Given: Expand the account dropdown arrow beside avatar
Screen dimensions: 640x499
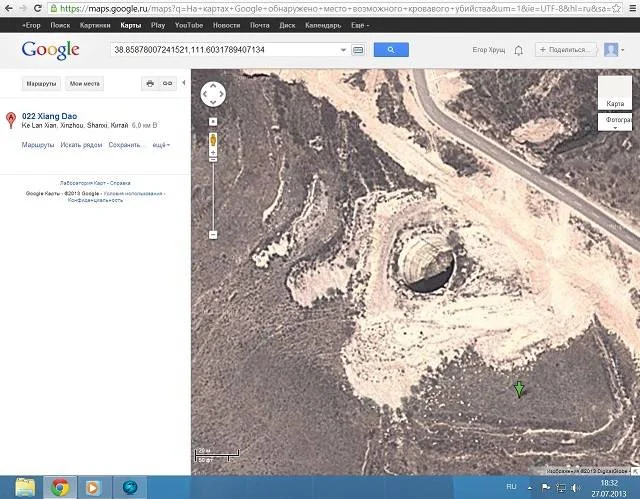Looking at the screenshot, I should [x=622, y=50].
